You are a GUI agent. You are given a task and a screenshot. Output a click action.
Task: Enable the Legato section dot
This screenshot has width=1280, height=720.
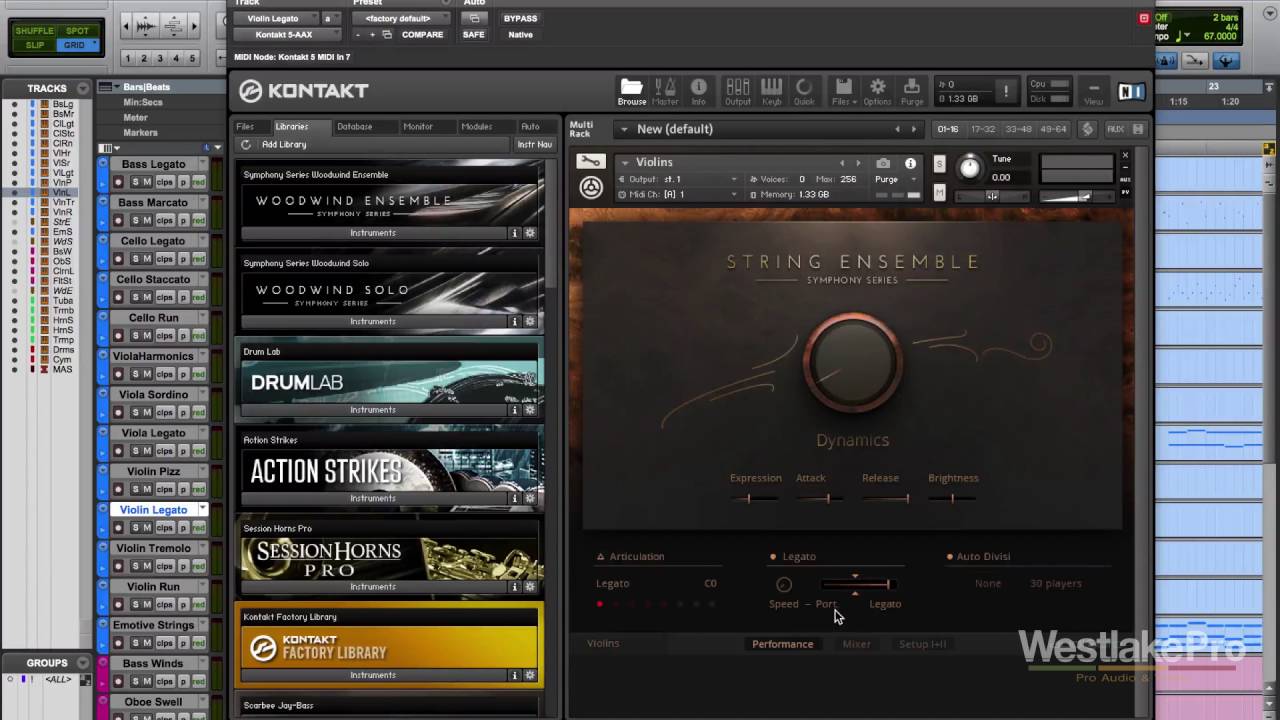tap(773, 557)
